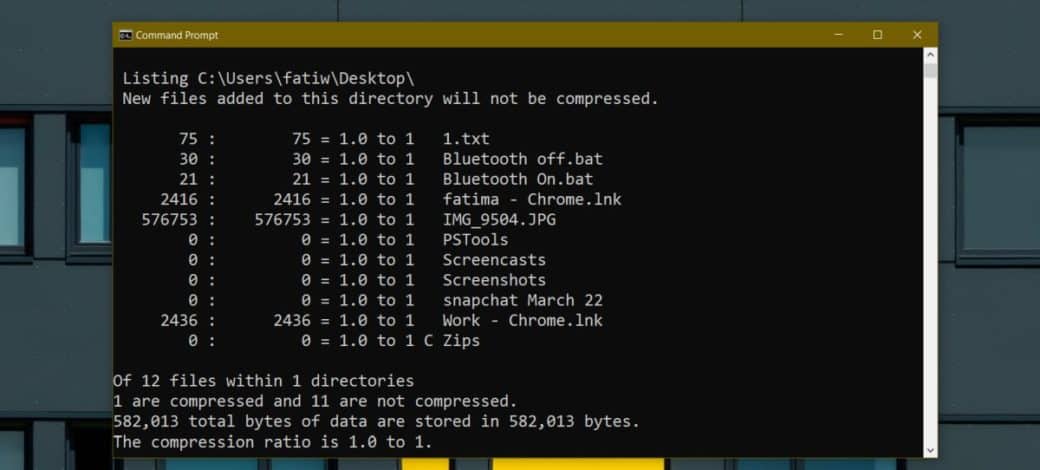Click the compressed Zips folder entry
The image size is (1040, 470).
click(x=461, y=341)
